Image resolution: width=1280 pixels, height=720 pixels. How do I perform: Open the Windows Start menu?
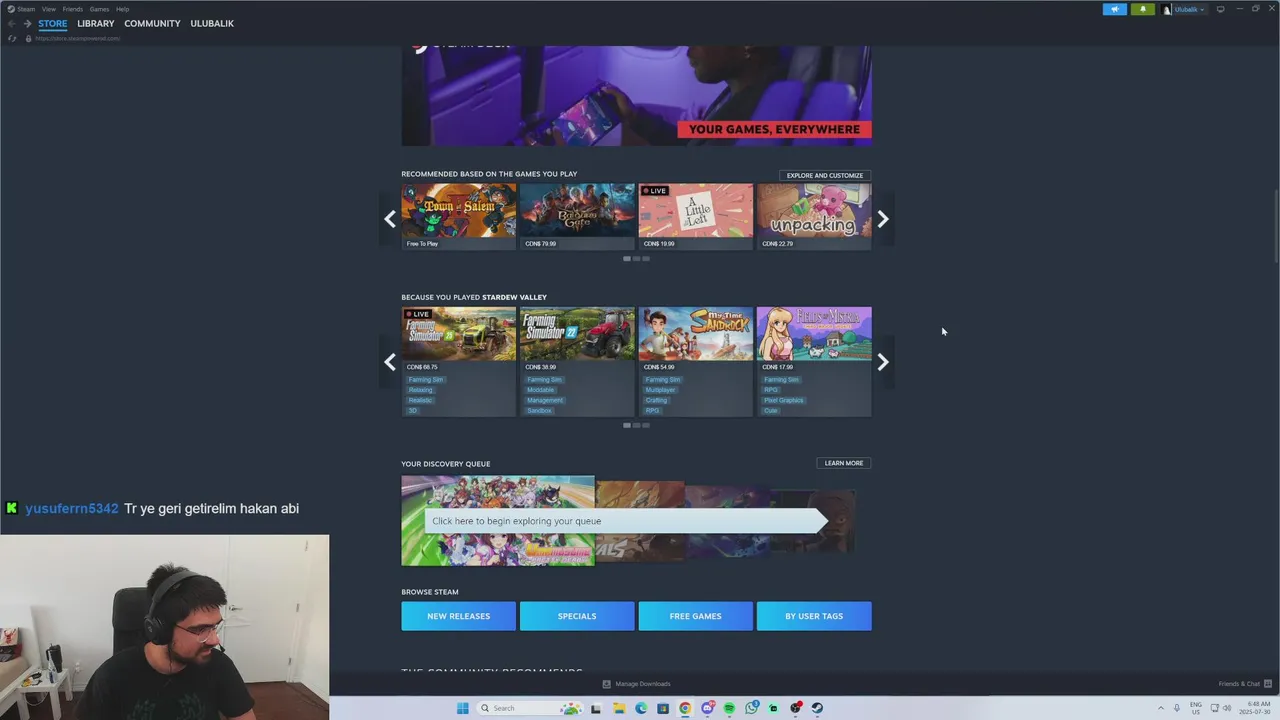coord(462,708)
